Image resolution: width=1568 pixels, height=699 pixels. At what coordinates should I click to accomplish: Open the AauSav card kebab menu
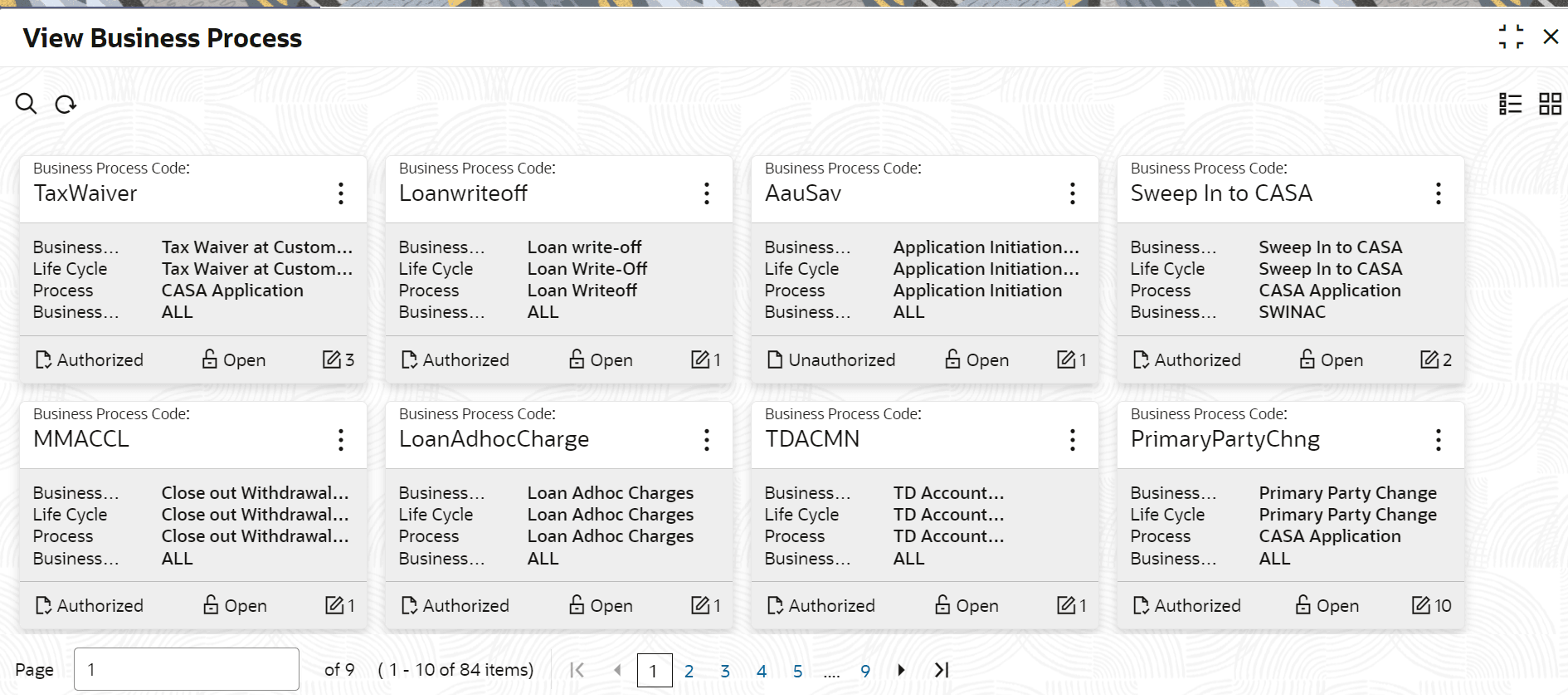coord(1073,193)
